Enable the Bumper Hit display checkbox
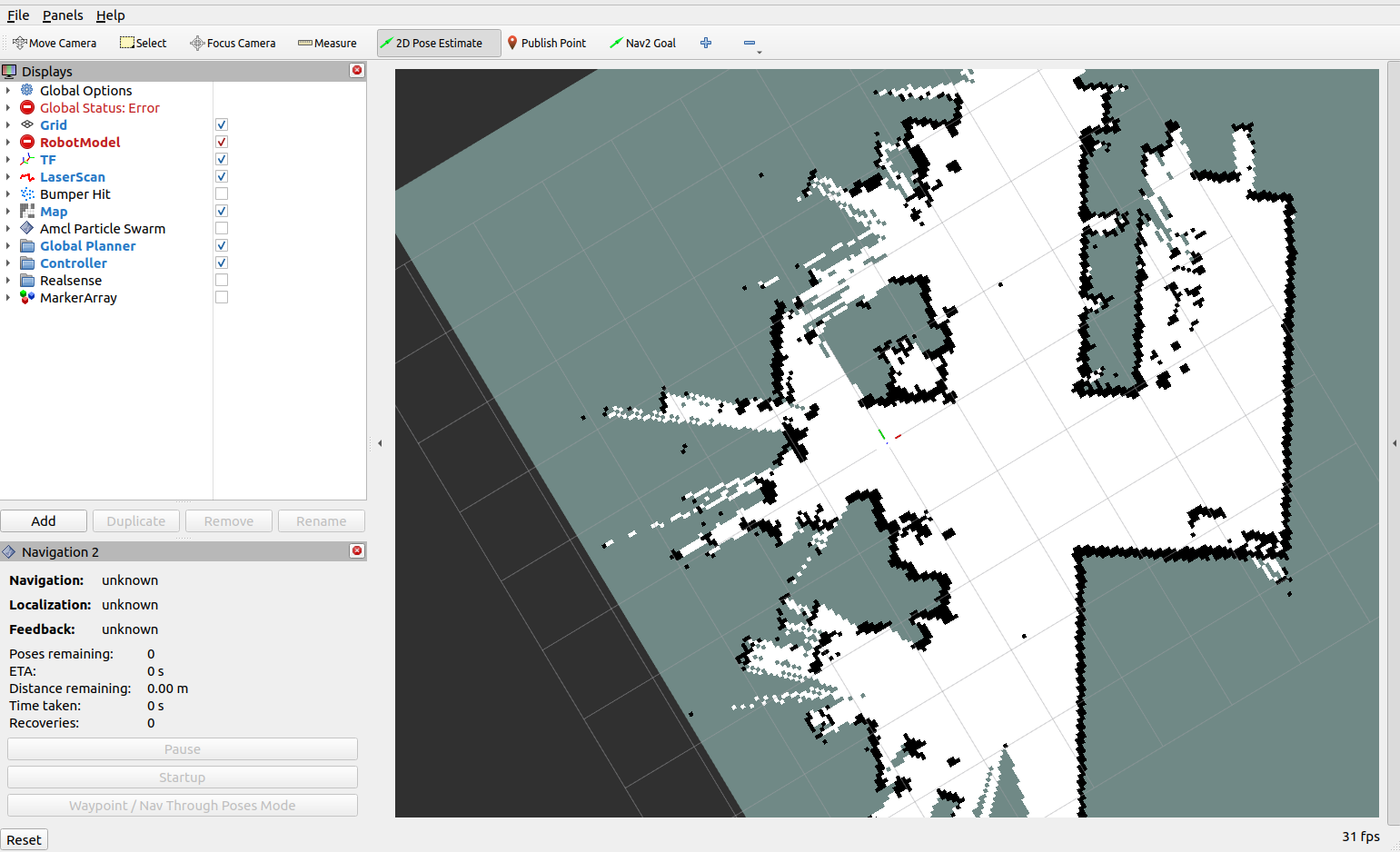 tap(222, 193)
